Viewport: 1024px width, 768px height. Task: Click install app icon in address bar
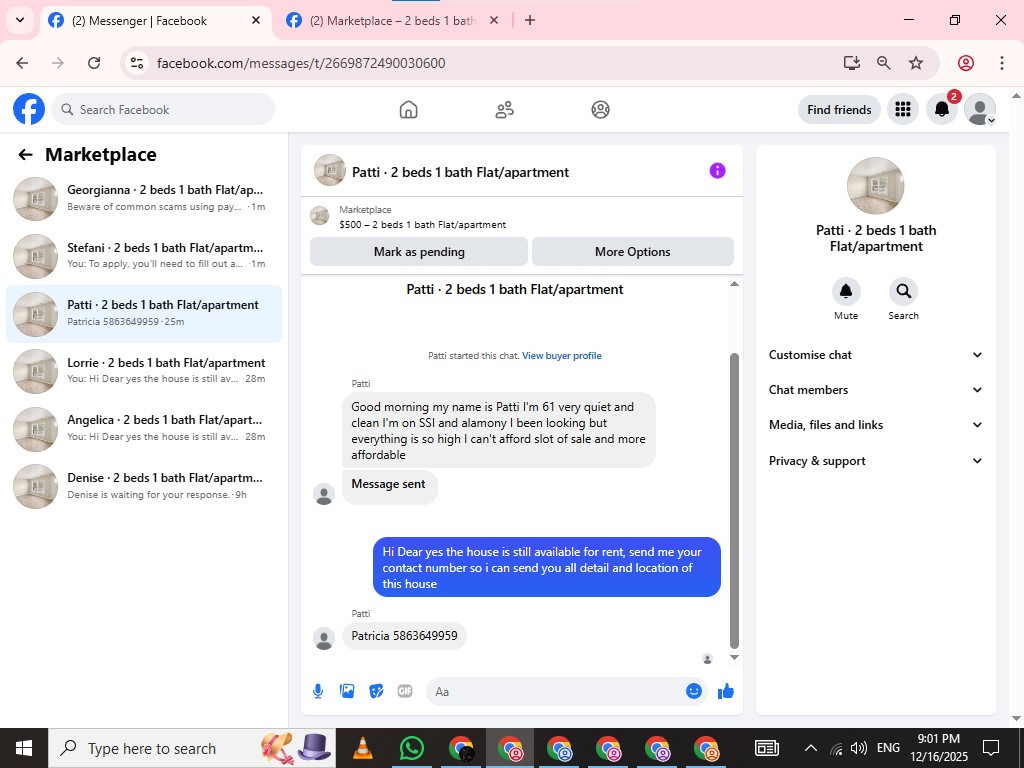coord(851,63)
